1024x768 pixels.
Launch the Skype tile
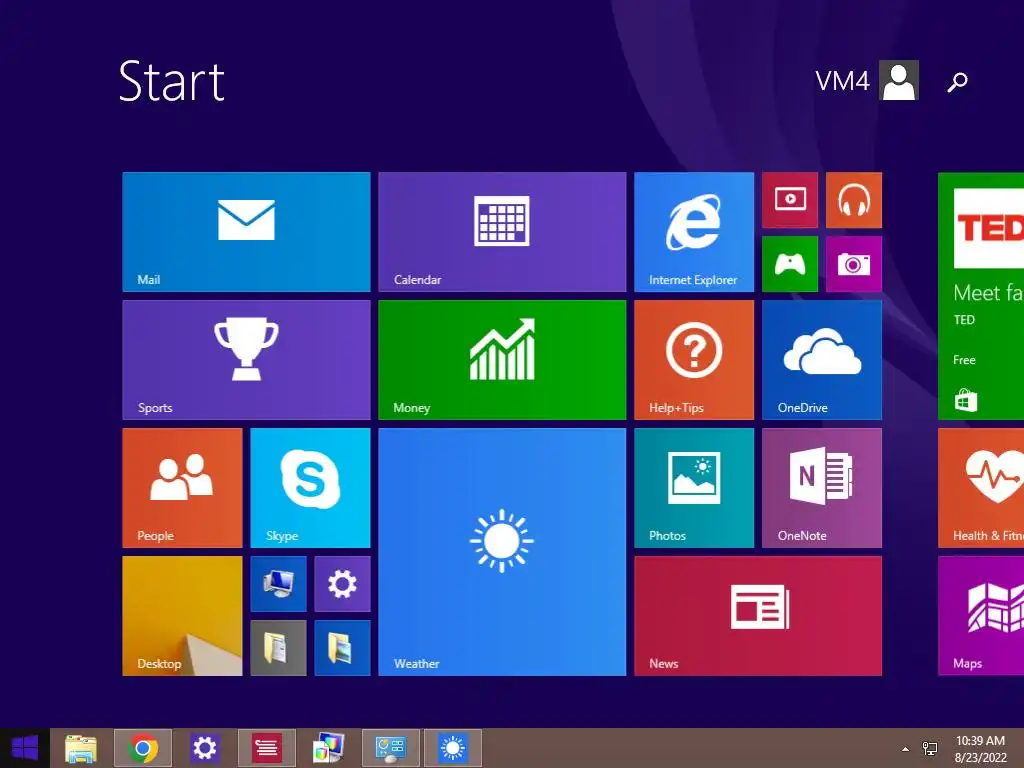click(310, 488)
